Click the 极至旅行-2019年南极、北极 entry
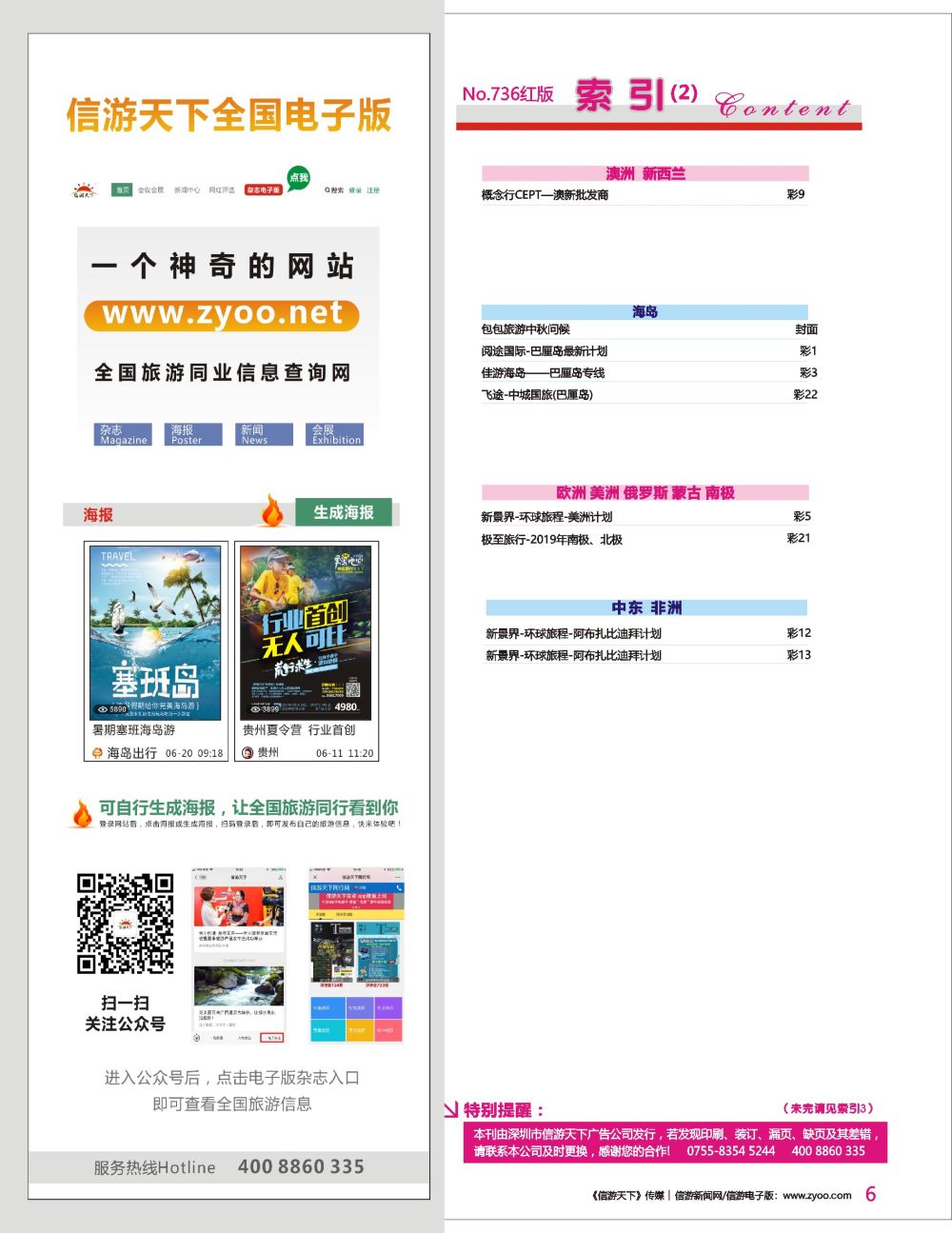Viewport: 952px width, 1233px height. pyautogui.click(x=551, y=540)
